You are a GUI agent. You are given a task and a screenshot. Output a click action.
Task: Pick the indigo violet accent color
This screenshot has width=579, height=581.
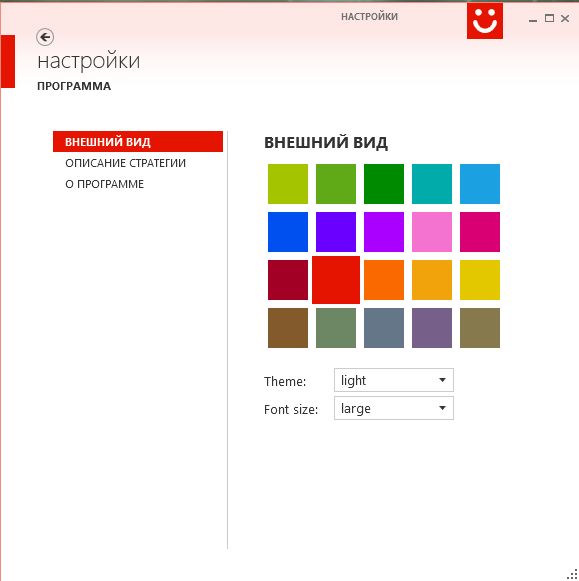click(336, 232)
